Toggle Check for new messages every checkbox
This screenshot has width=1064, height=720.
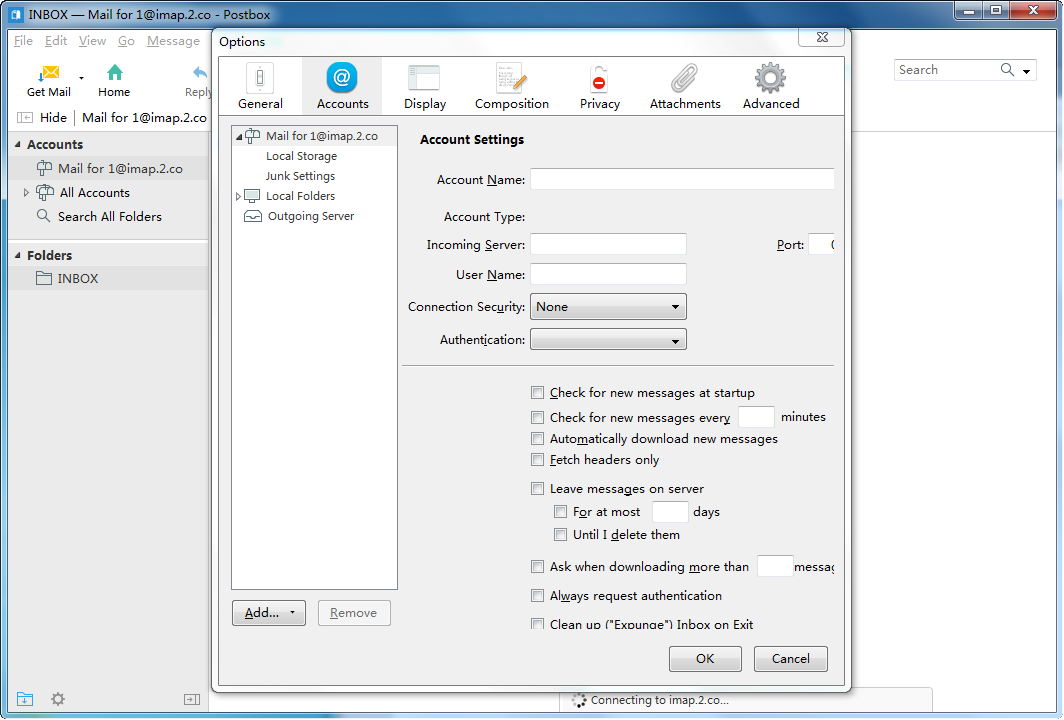[537, 417]
